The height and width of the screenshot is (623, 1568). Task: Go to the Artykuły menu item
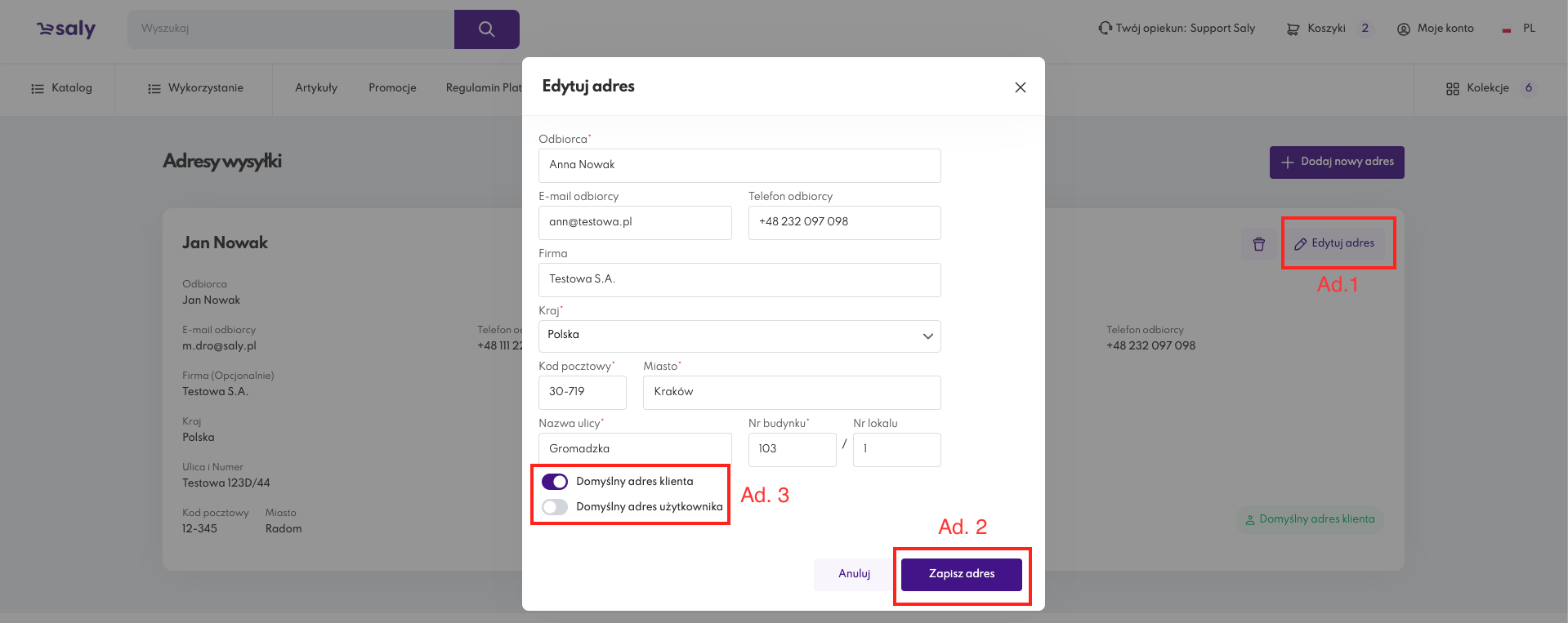(x=316, y=88)
